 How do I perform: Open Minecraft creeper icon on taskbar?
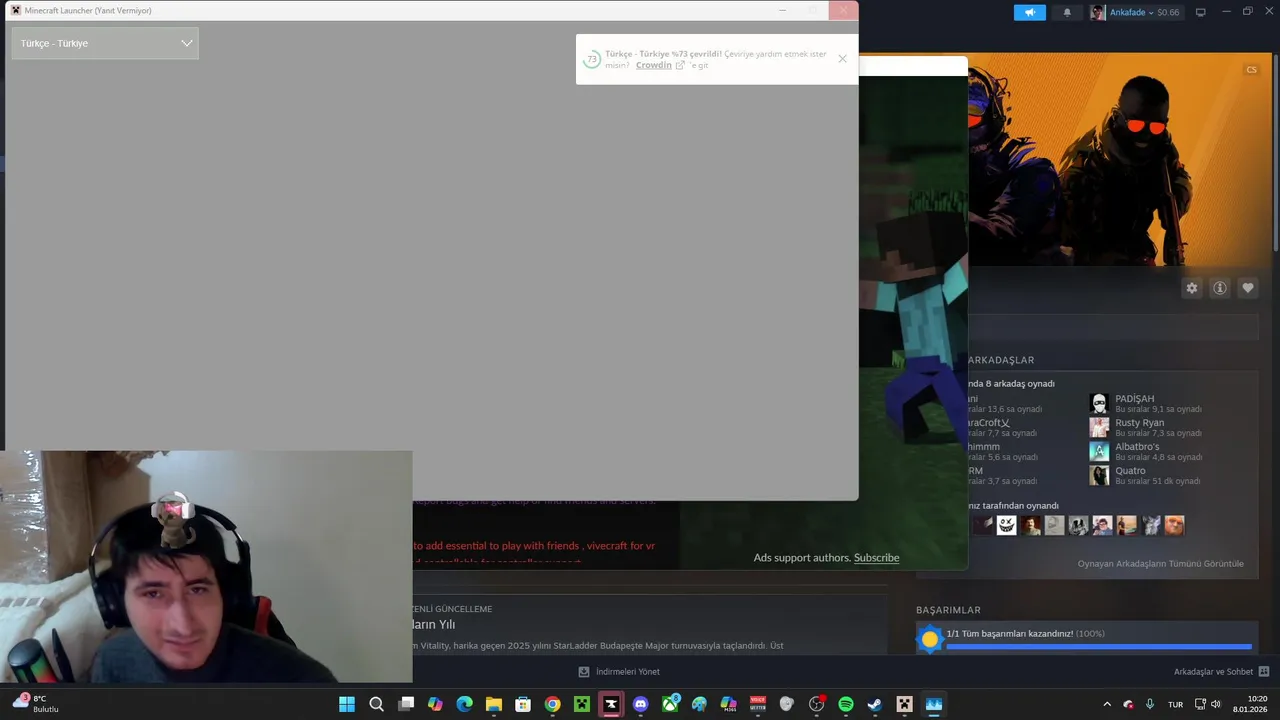coord(581,704)
